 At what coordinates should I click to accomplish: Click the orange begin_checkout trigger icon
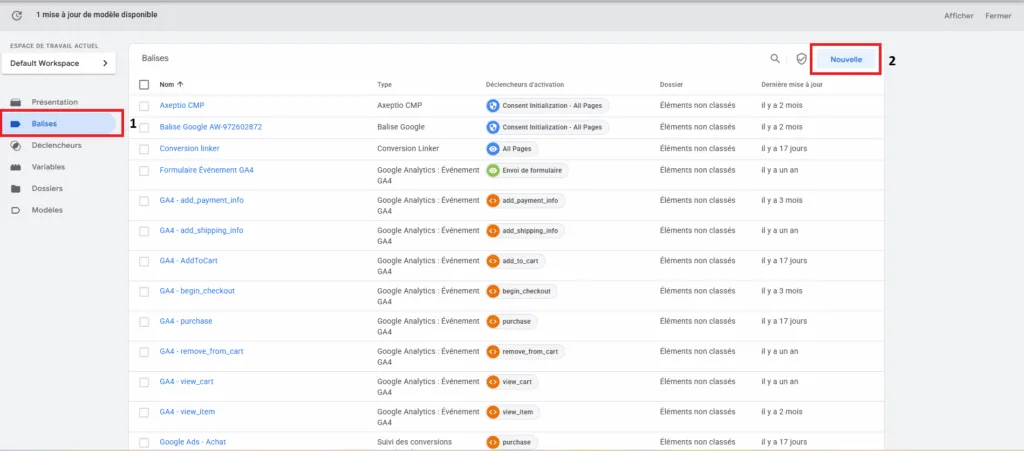point(493,291)
